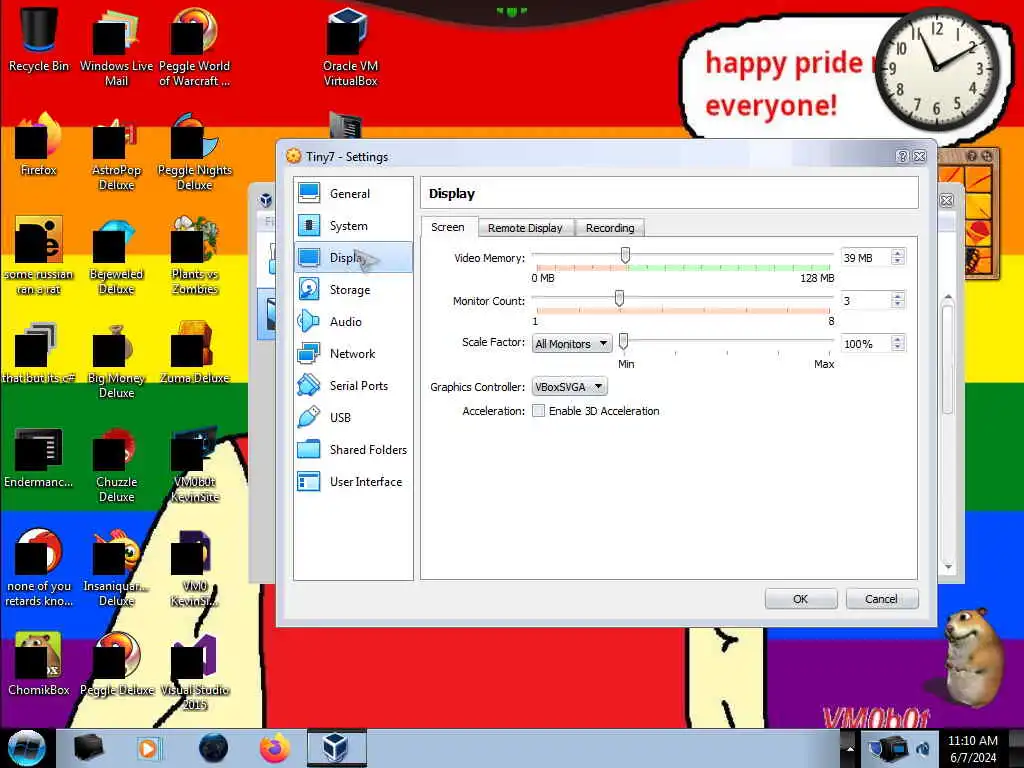Open the Plants vs Zombies desktop icon

[x=195, y=256]
